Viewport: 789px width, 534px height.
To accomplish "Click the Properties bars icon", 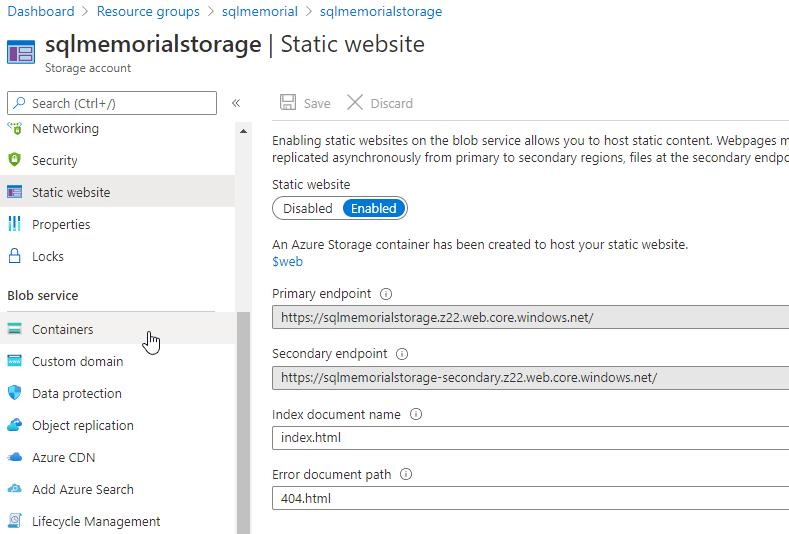I will pos(14,224).
